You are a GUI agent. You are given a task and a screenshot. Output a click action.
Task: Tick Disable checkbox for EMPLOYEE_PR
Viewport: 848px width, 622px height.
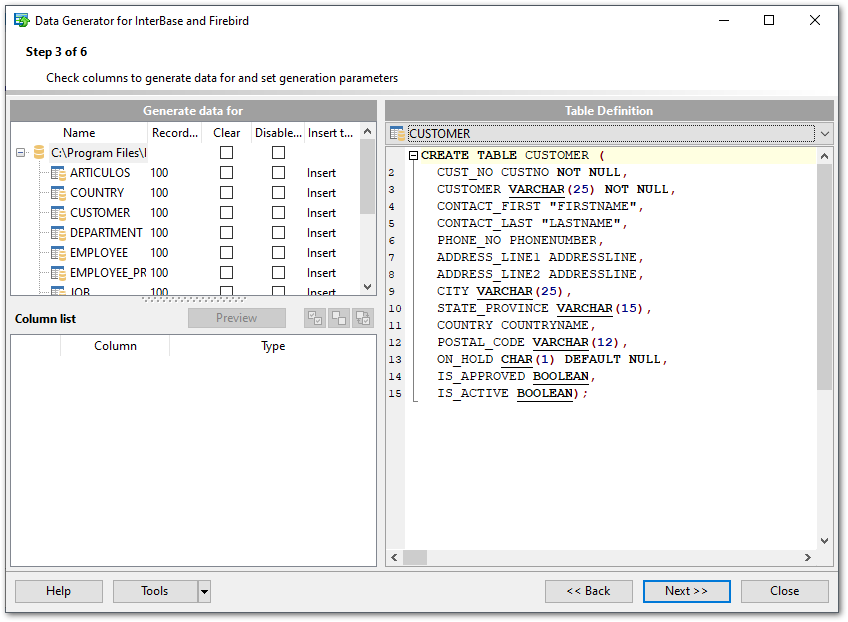point(279,273)
